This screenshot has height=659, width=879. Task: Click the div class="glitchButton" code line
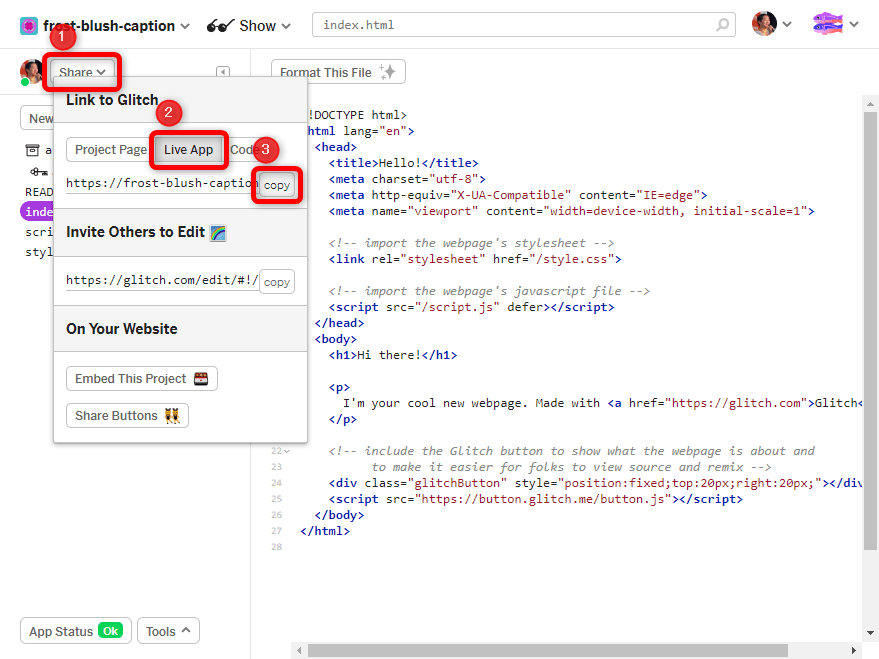click(595, 483)
